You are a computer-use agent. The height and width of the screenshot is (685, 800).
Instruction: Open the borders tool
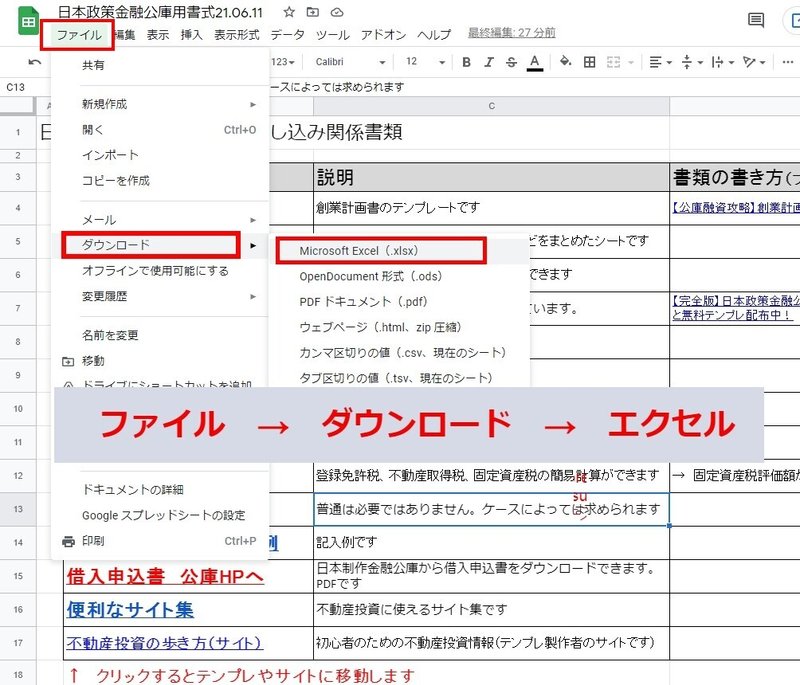pyautogui.click(x=589, y=62)
